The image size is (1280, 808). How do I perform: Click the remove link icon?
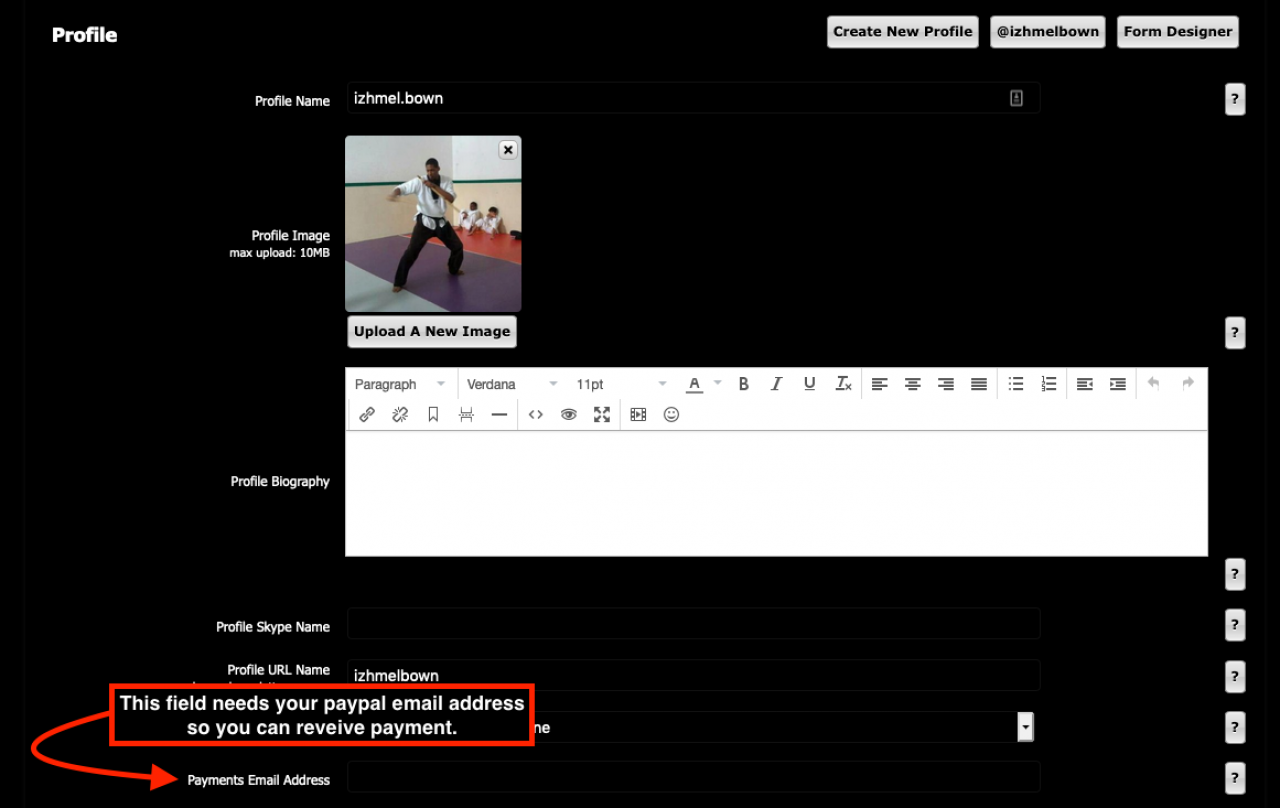(x=400, y=414)
